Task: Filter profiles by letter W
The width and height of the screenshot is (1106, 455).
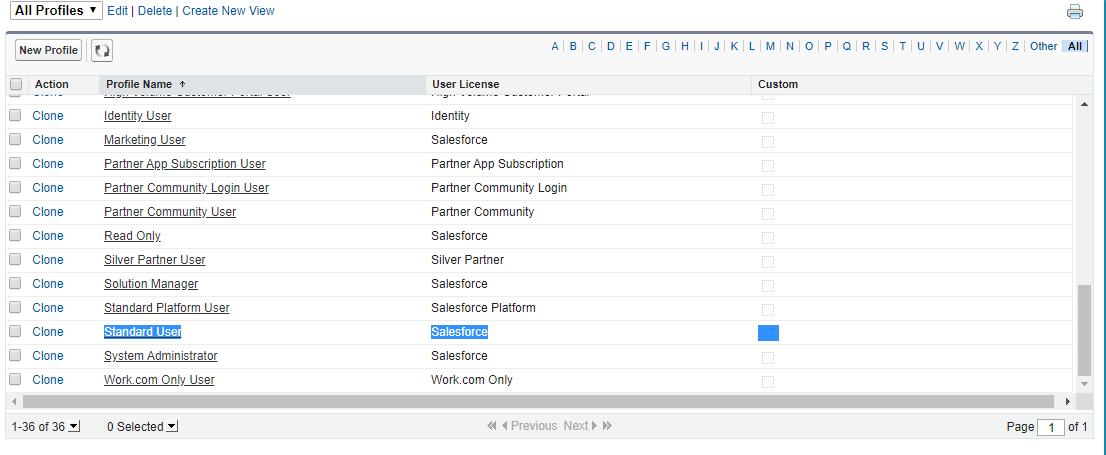Action: (959, 46)
